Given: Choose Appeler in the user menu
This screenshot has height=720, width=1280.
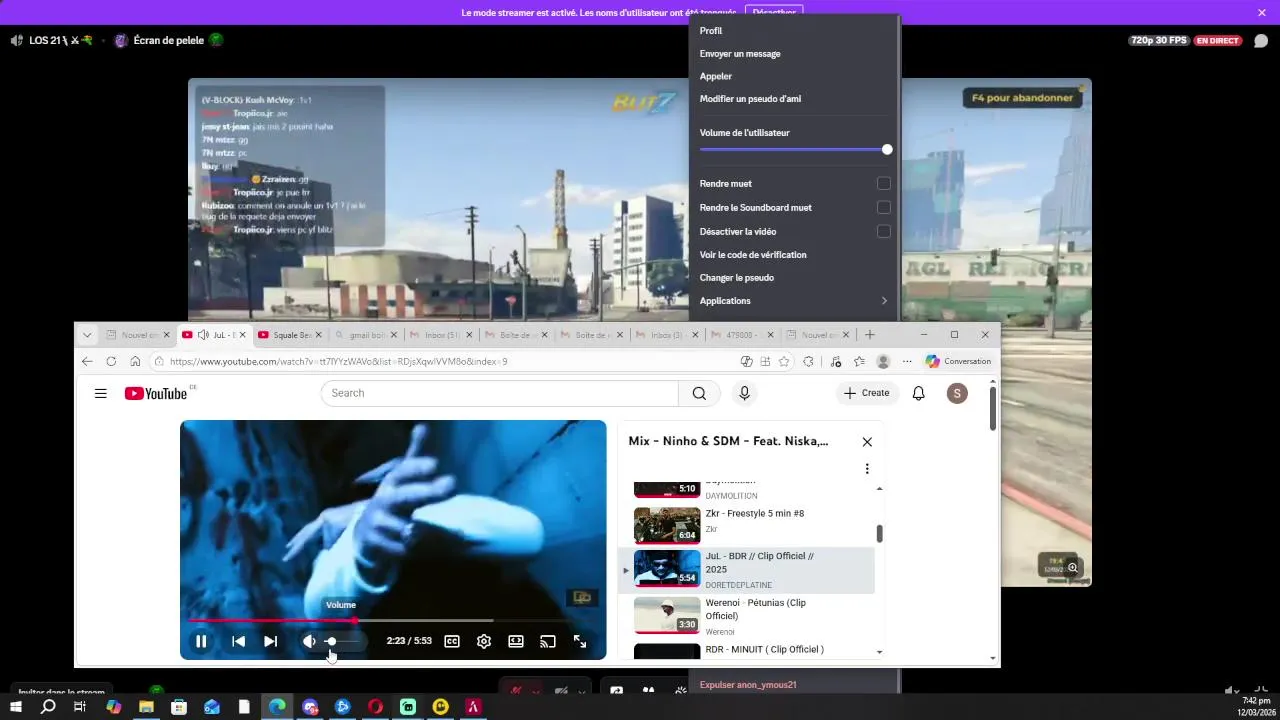Looking at the screenshot, I should (x=795, y=76).
